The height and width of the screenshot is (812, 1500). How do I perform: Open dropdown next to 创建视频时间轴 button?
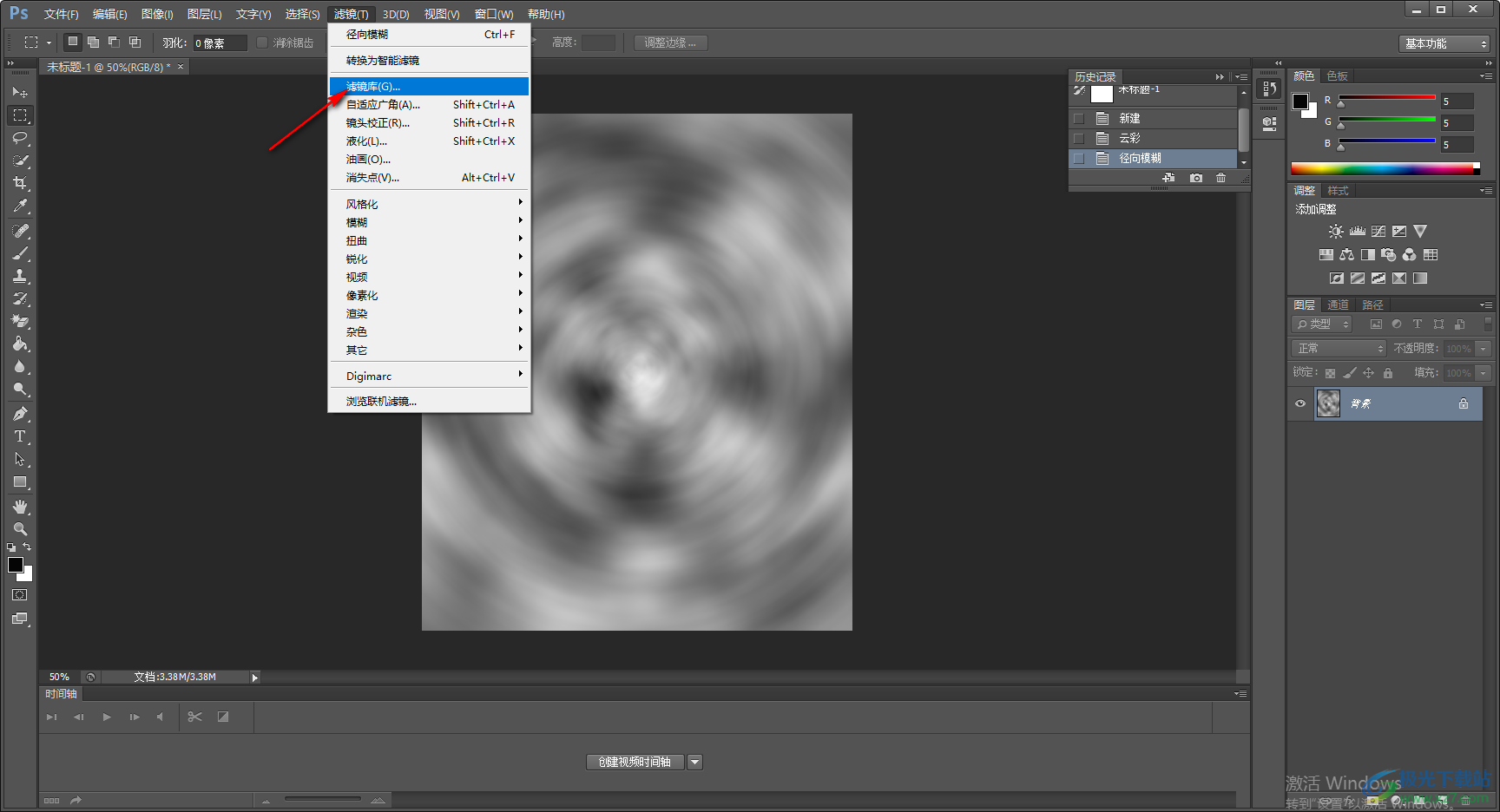694,762
